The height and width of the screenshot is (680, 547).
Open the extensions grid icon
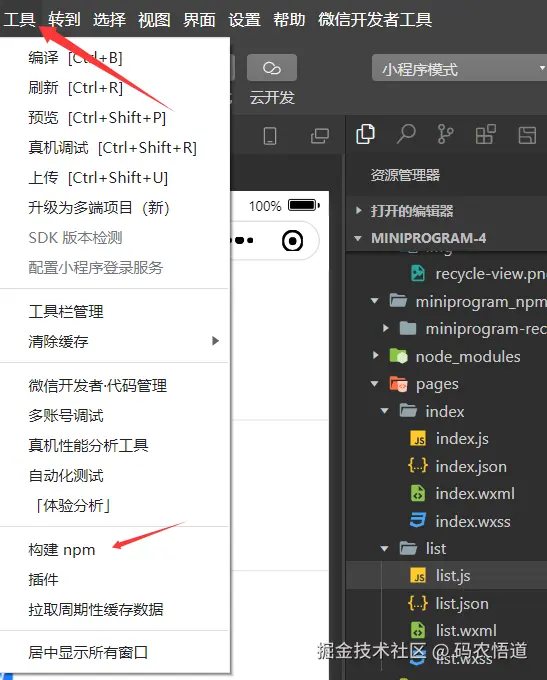(x=486, y=134)
